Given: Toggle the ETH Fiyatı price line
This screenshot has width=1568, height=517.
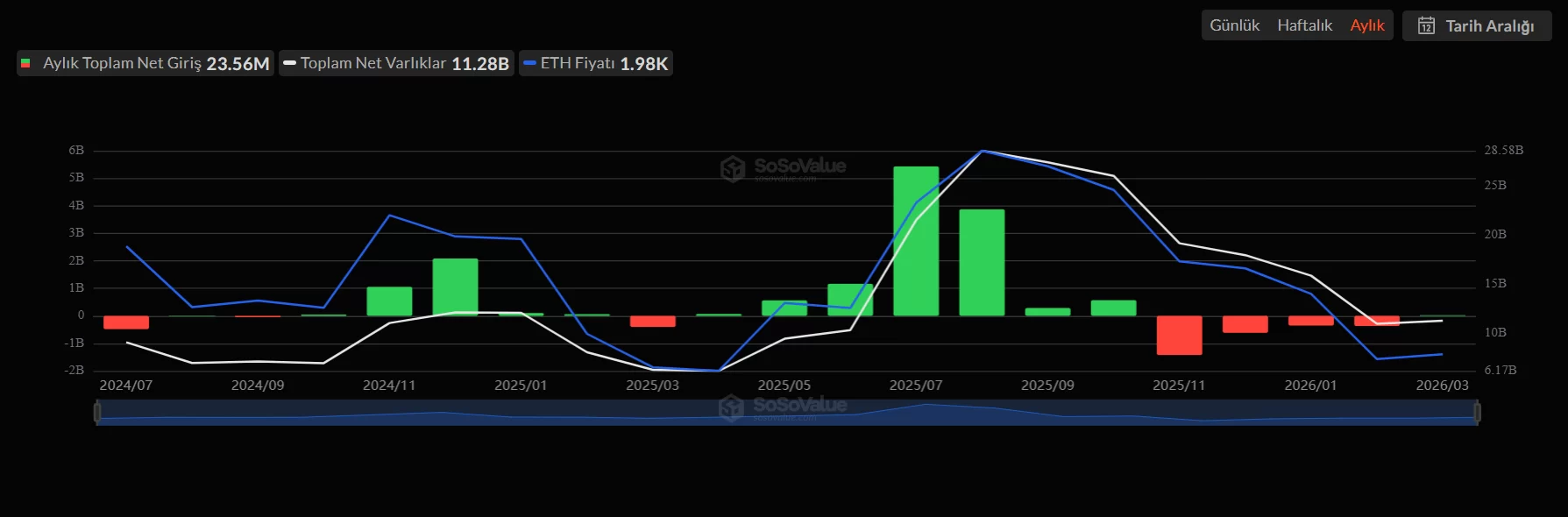Looking at the screenshot, I should pyautogui.click(x=596, y=63).
